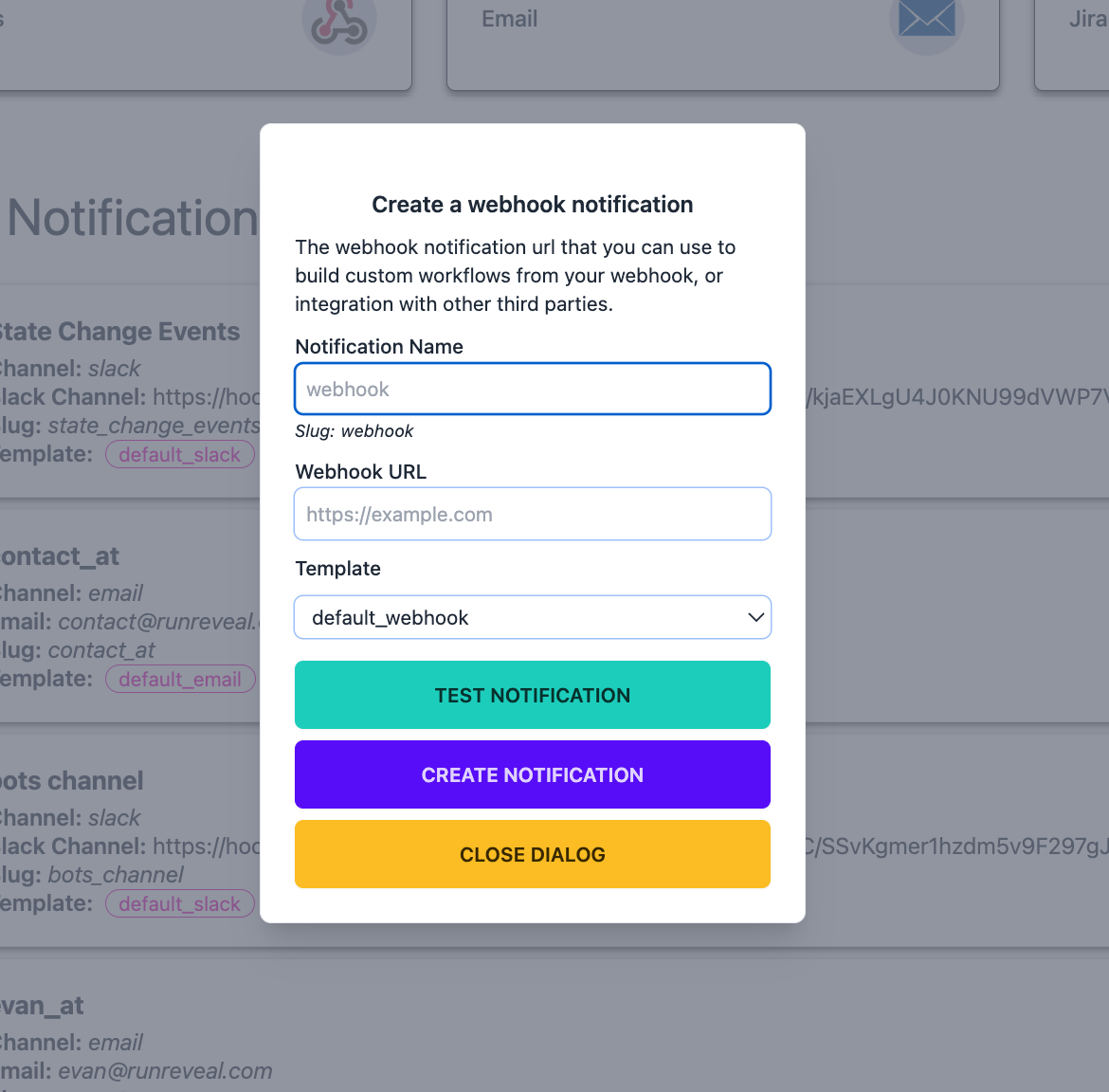The height and width of the screenshot is (1092, 1109).
Task: Select the evan_at notification heading
Action: click(43, 1006)
